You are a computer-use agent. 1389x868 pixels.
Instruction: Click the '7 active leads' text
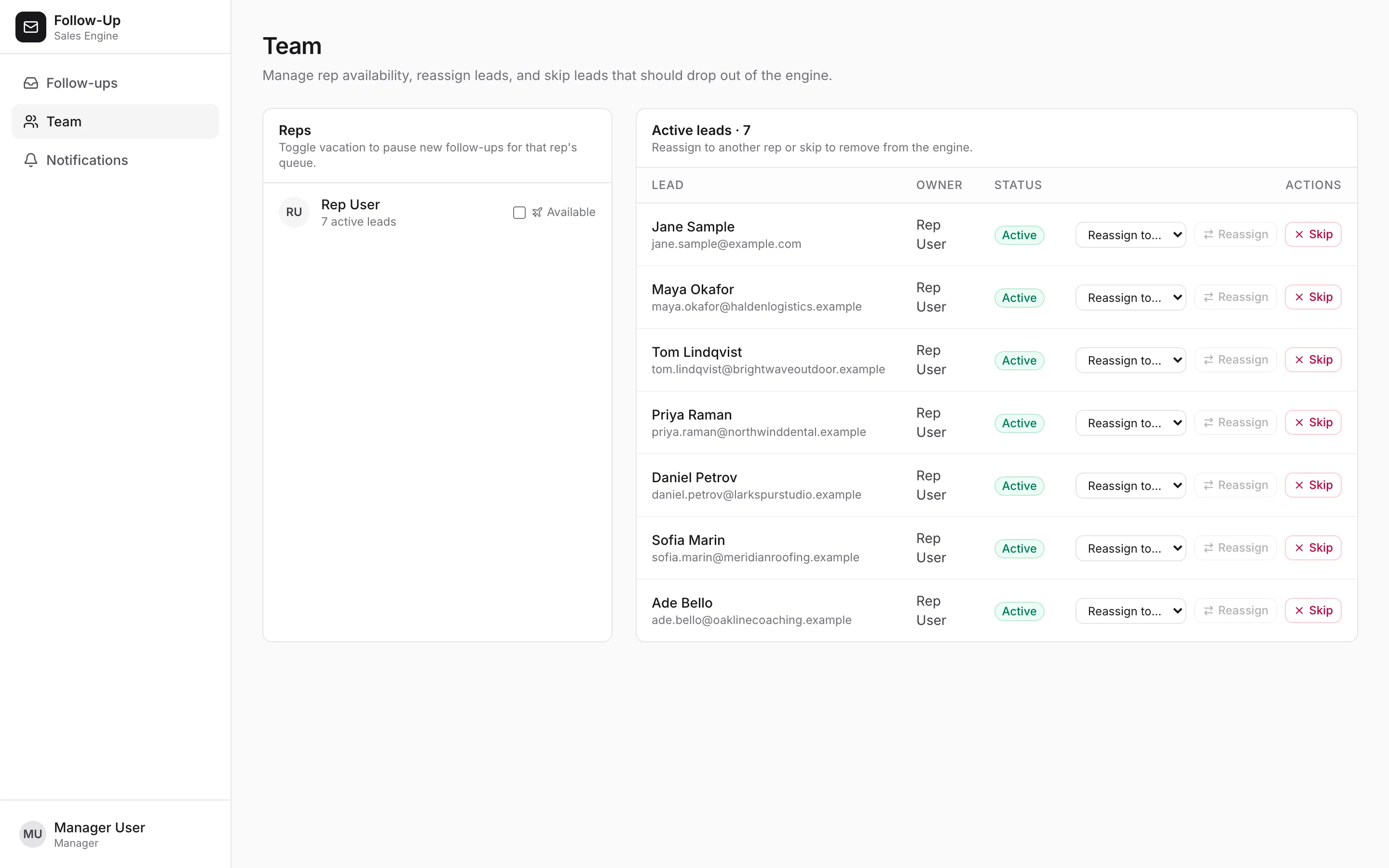point(359,222)
